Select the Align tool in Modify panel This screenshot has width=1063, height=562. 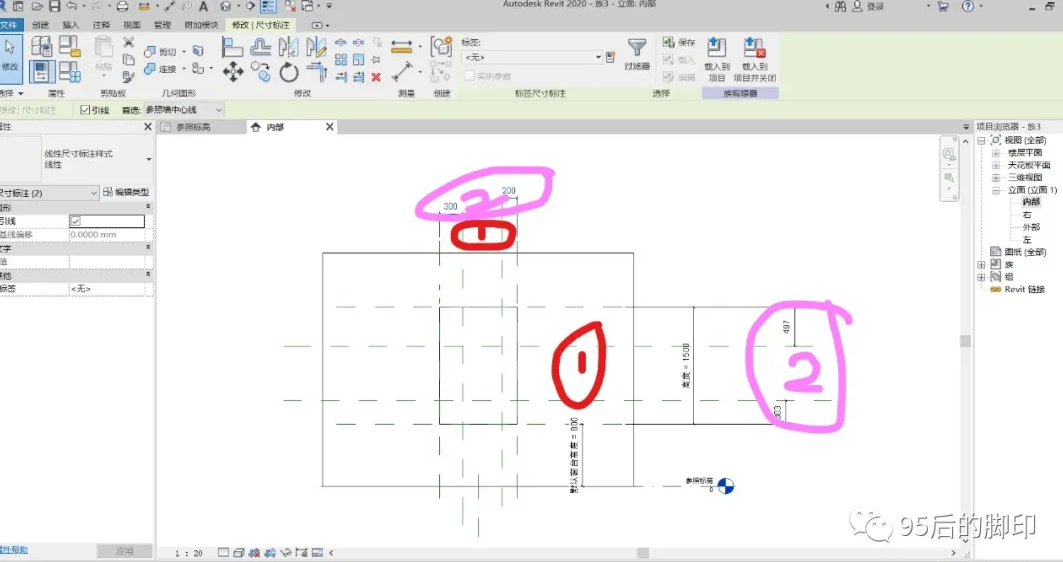tap(233, 47)
